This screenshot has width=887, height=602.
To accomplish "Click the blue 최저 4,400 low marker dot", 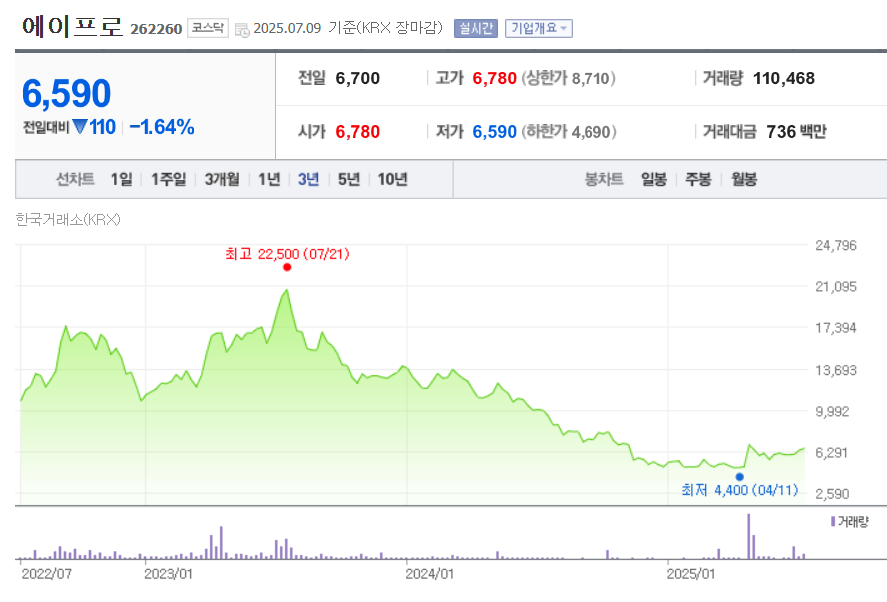I will [x=739, y=477].
